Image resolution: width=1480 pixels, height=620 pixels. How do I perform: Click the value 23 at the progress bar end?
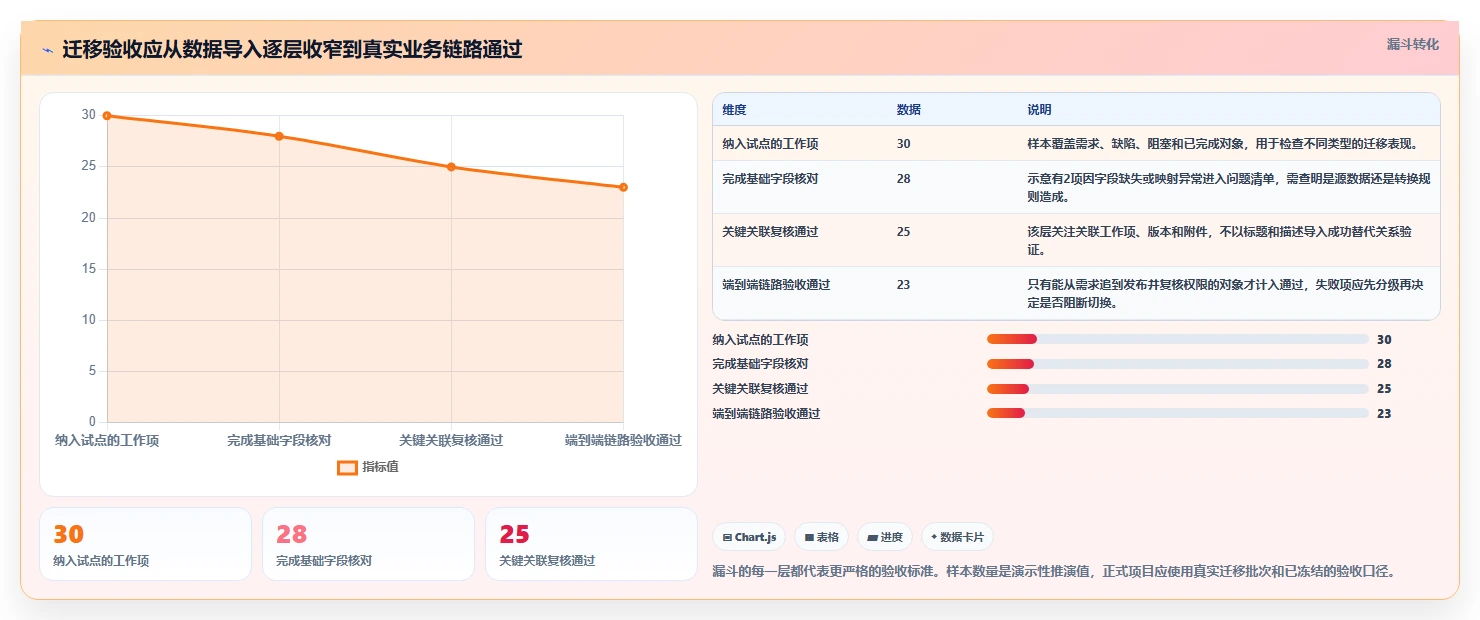(x=1384, y=414)
